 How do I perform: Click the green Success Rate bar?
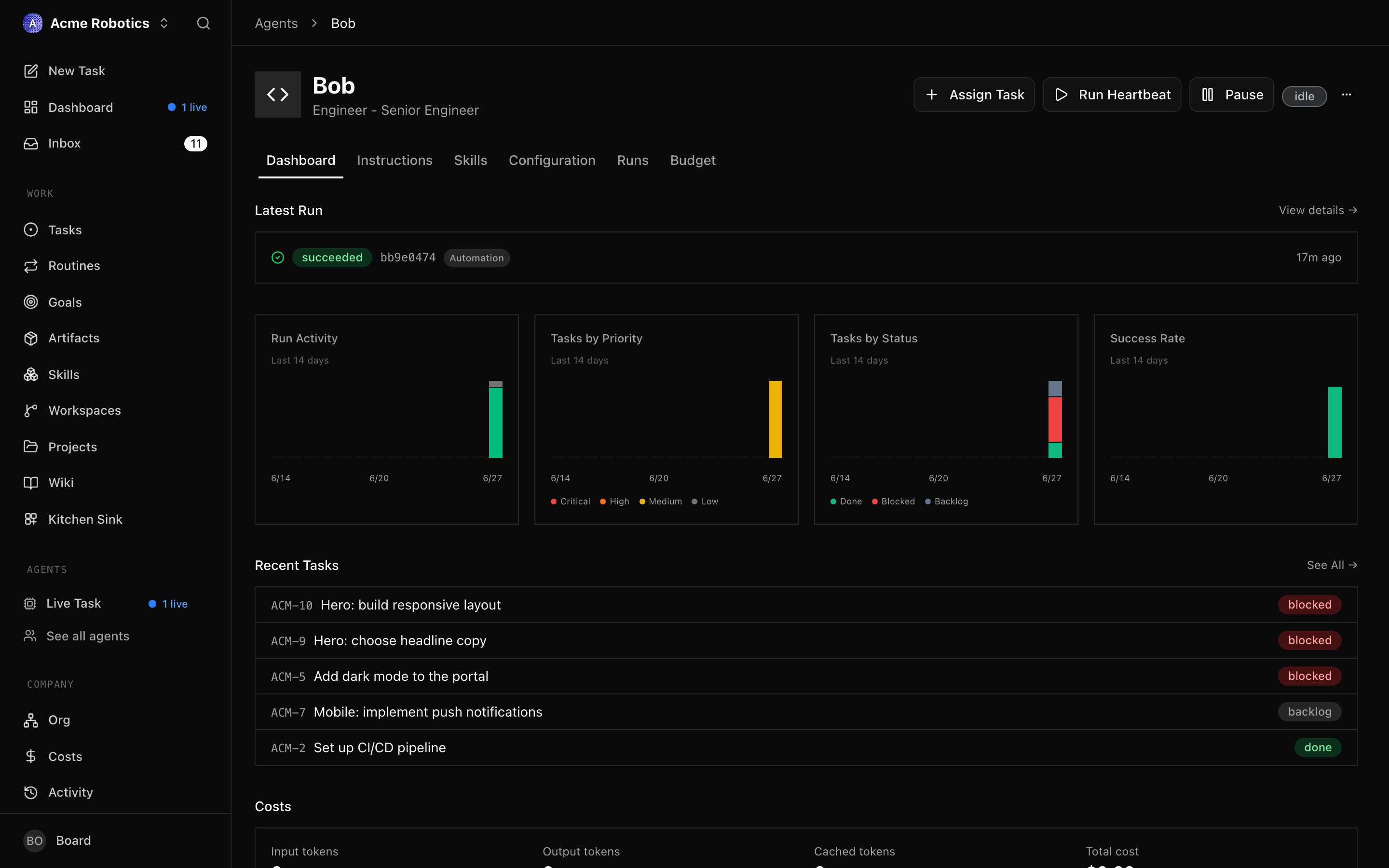click(1335, 422)
